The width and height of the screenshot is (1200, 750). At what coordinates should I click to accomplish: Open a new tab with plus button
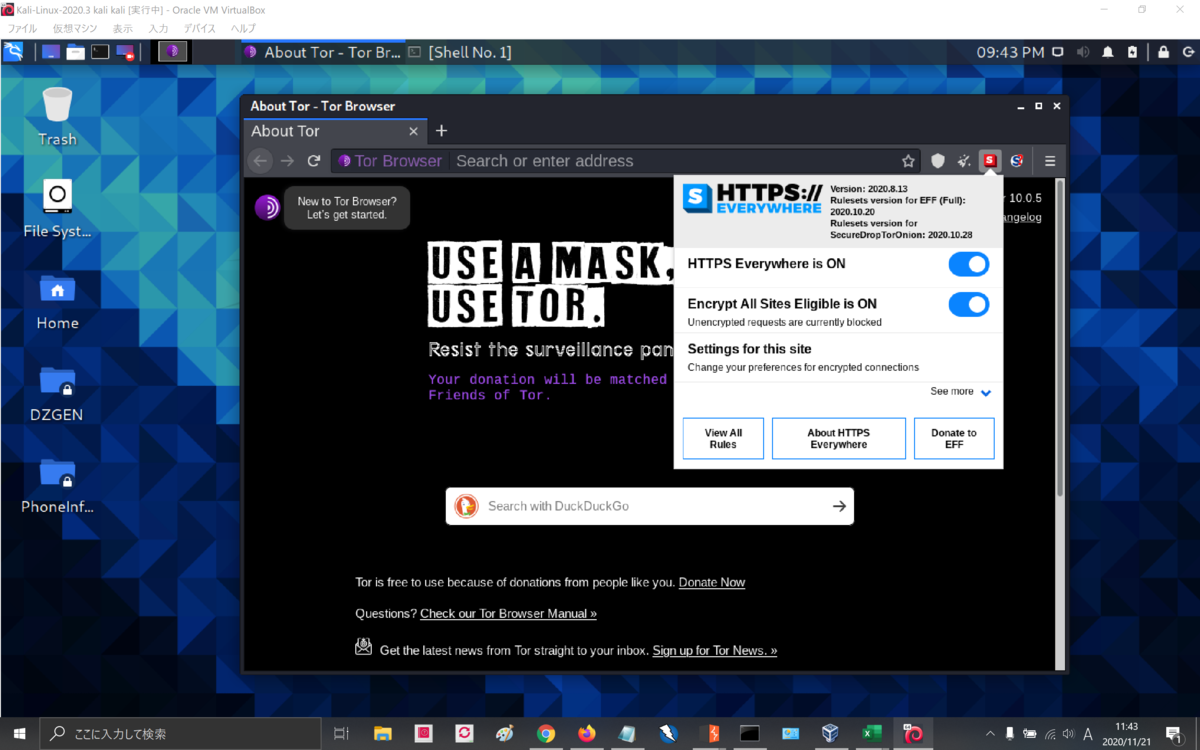click(x=441, y=131)
